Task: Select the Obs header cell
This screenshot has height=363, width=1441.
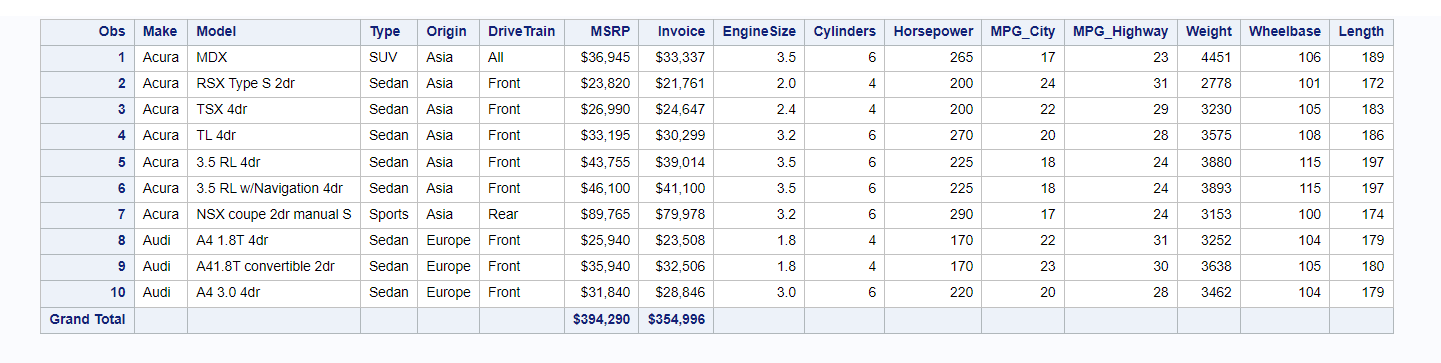Action: 87,32
